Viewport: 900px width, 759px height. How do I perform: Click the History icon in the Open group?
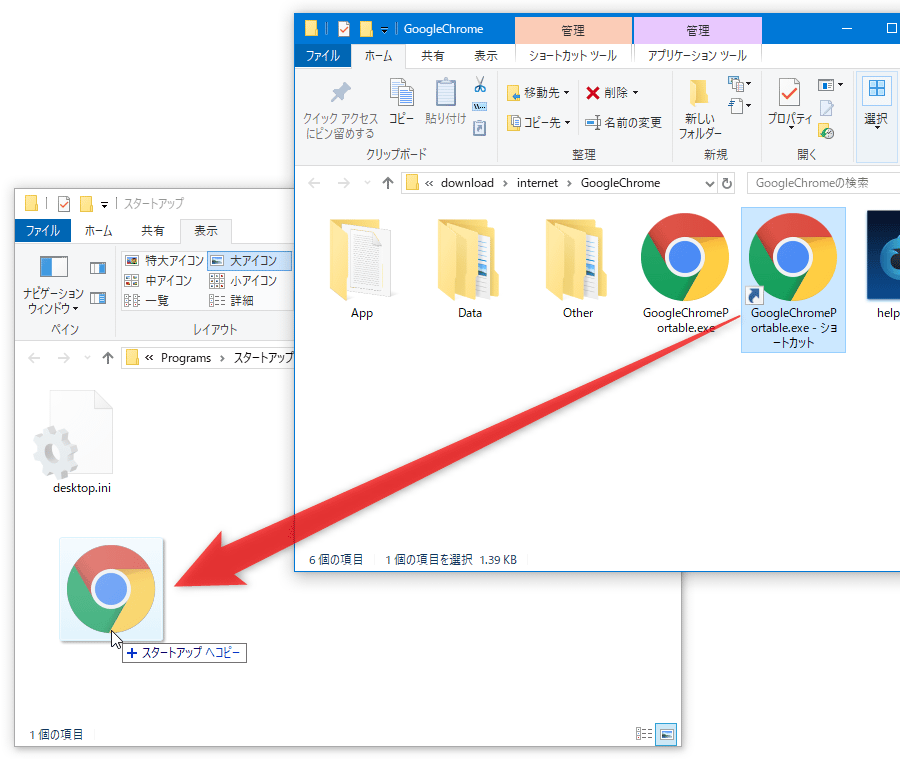click(827, 131)
